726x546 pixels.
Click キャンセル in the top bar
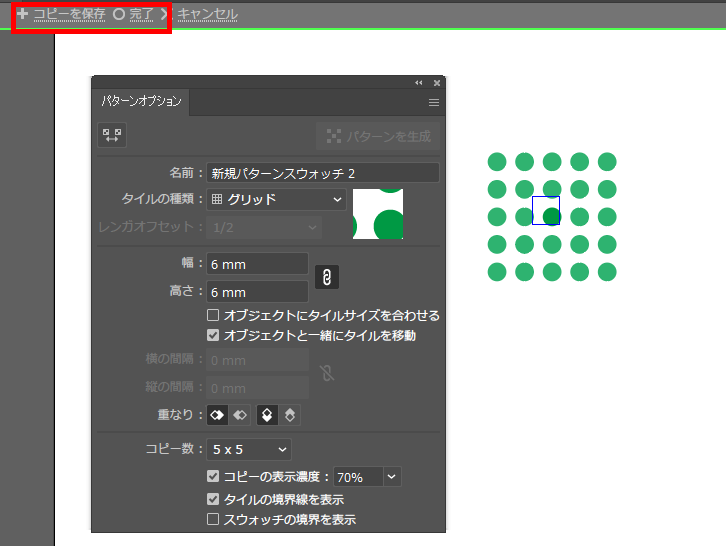click(x=207, y=14)
